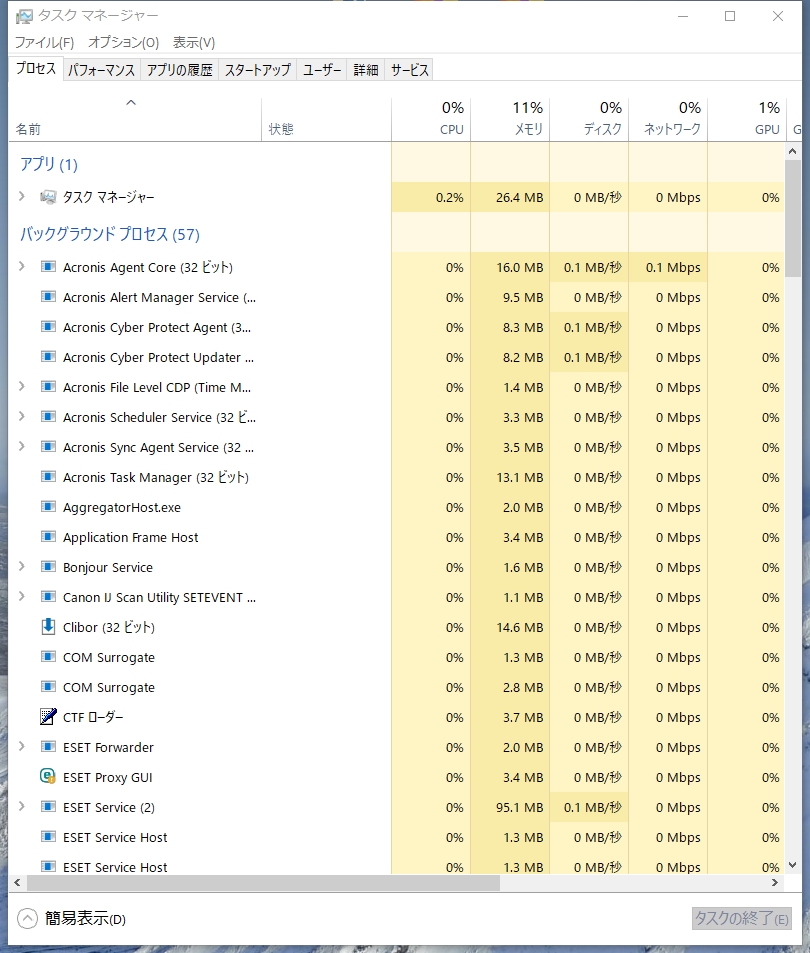Screen dimensions: 810x953
Task: Switch to the 詳細 tab
Action: [366, 70]
